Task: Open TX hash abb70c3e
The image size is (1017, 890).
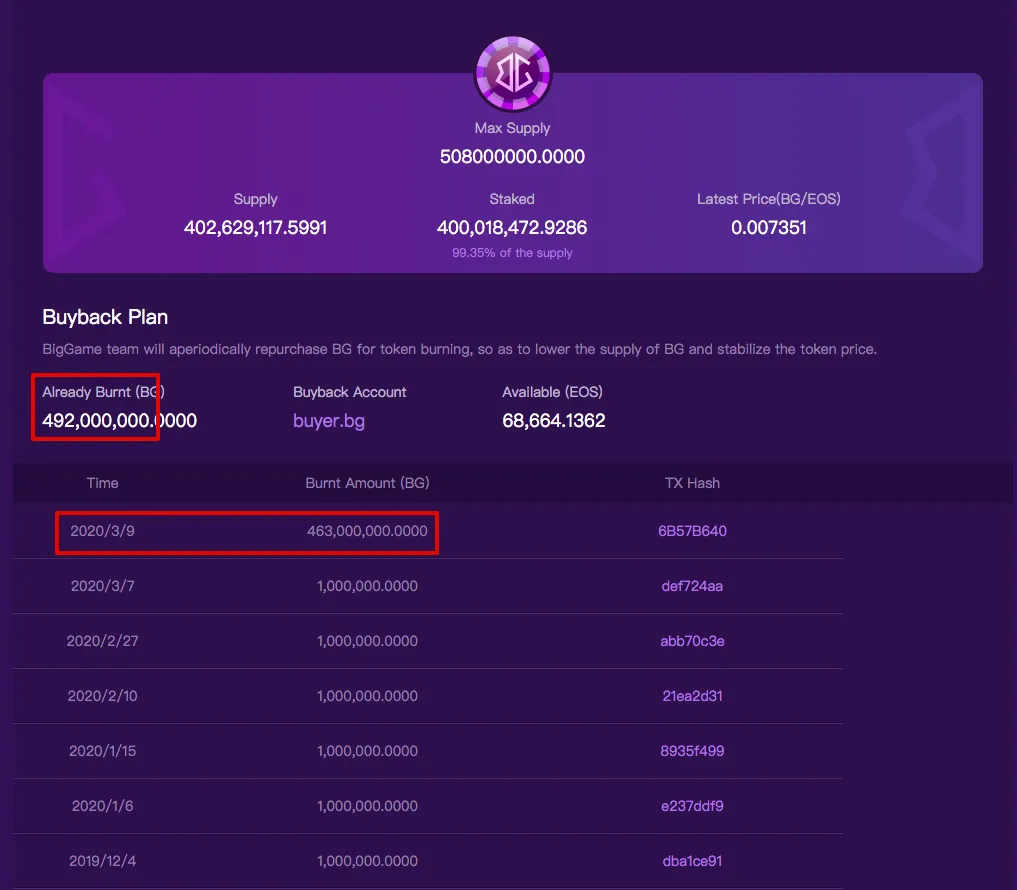Action: tap(692, 641)
